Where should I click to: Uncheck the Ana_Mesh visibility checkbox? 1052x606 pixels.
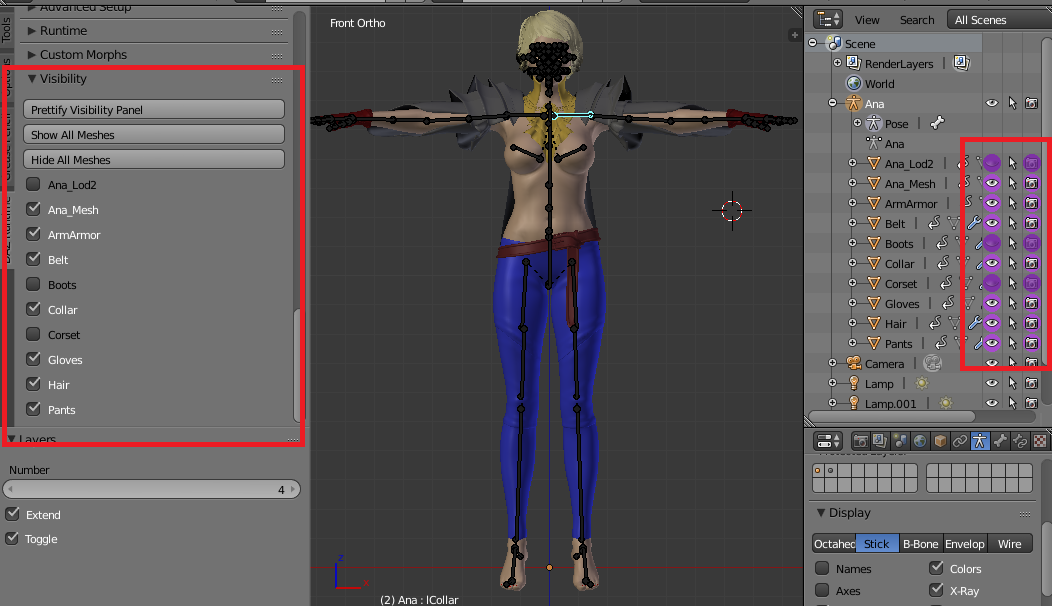coord(33,209)
